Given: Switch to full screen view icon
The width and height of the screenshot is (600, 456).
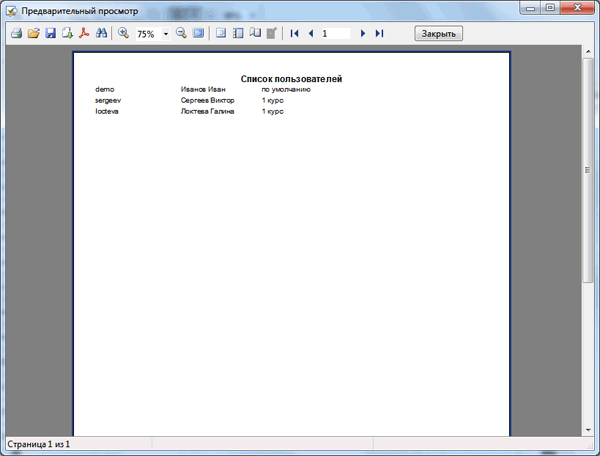Looking at the screenshot, I should click(198, 33).
